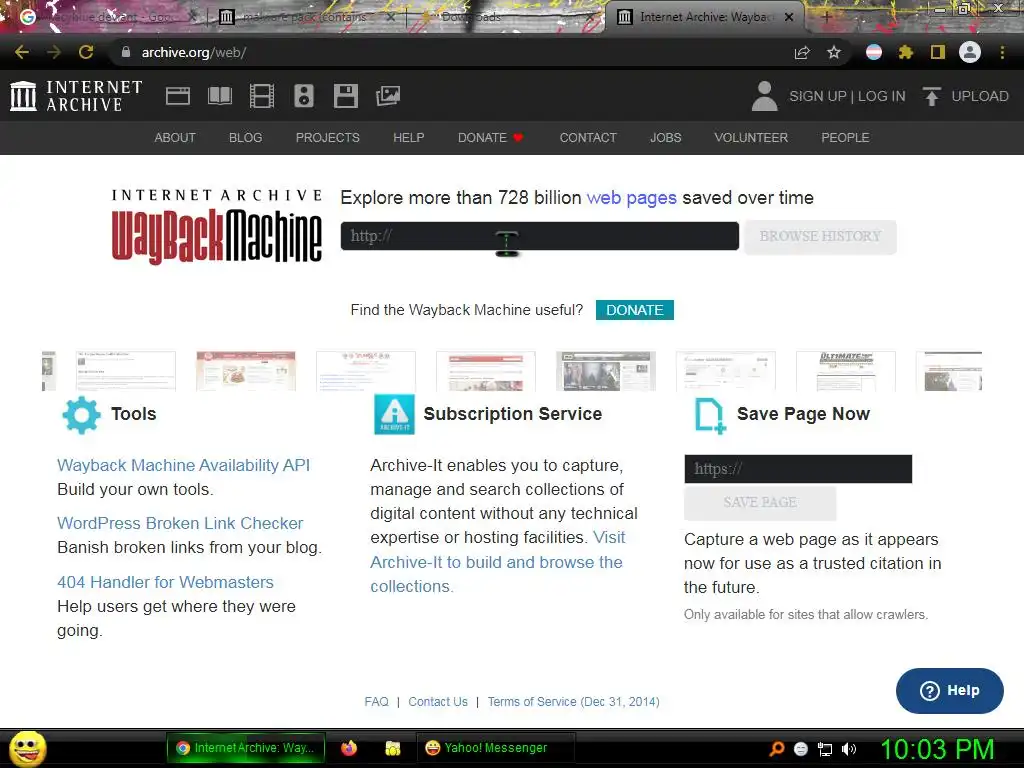Click the UPLOAD text link
The height and width of the screenshot is (768, 1024).
(x=980, y=96)
